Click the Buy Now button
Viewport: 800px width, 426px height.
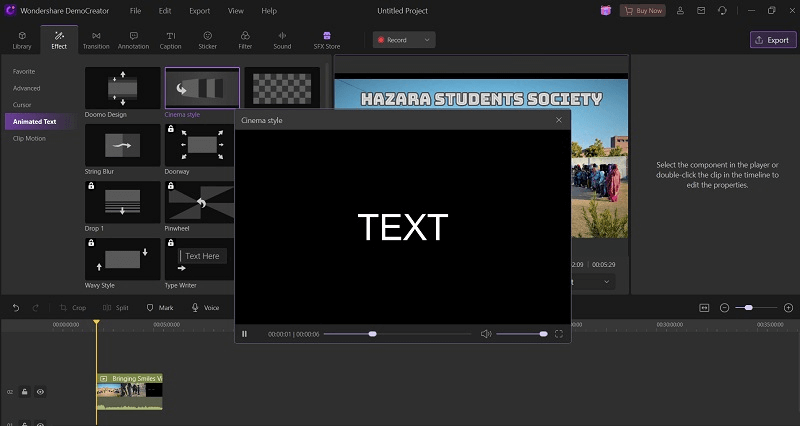643,11
